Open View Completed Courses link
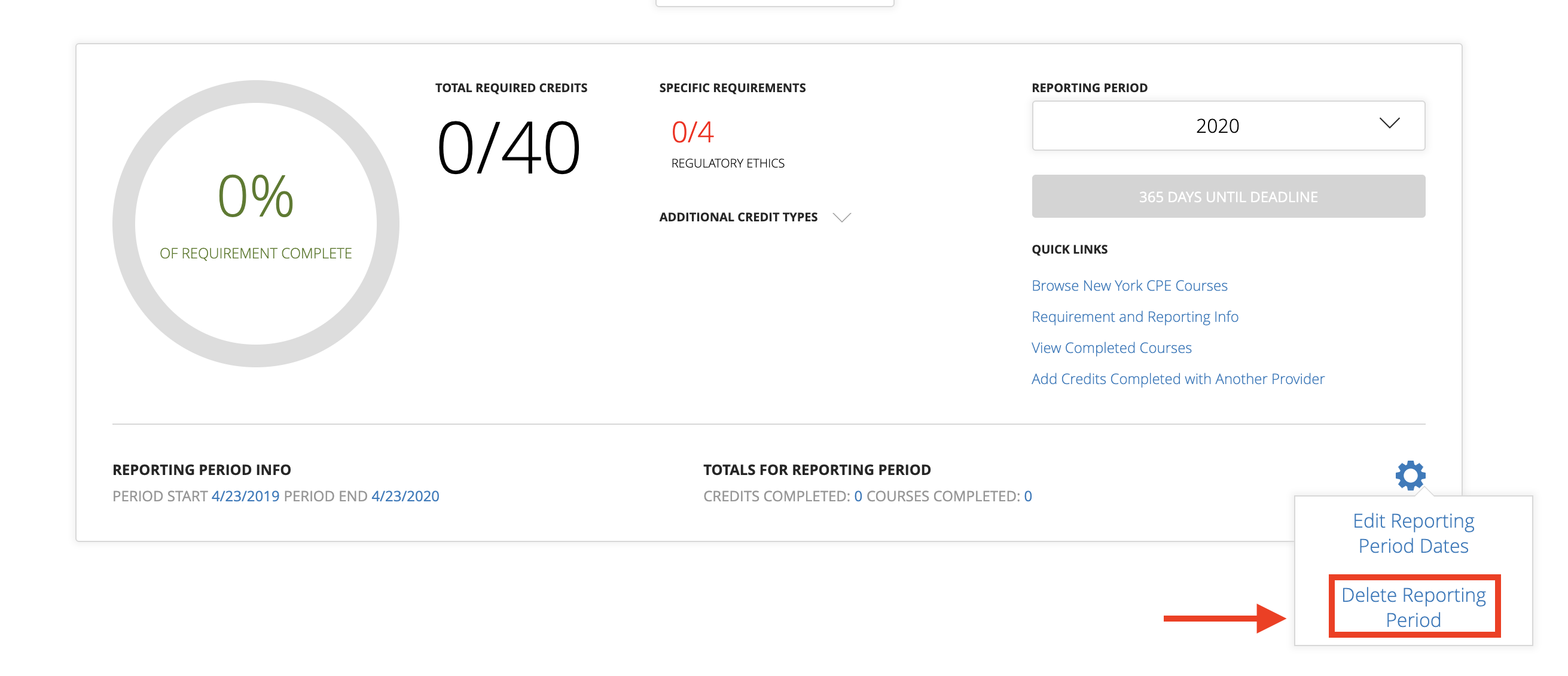Image resolution: width=1568 pixels, height=676 pixels. click(x=1111, y=348)
